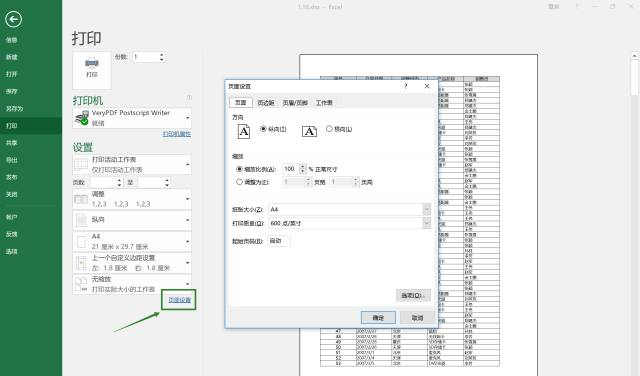Expand the custom margins 上一个自定义边距设置 dropdown
Screen dimensions: 640x376
[x=132, y=263]
